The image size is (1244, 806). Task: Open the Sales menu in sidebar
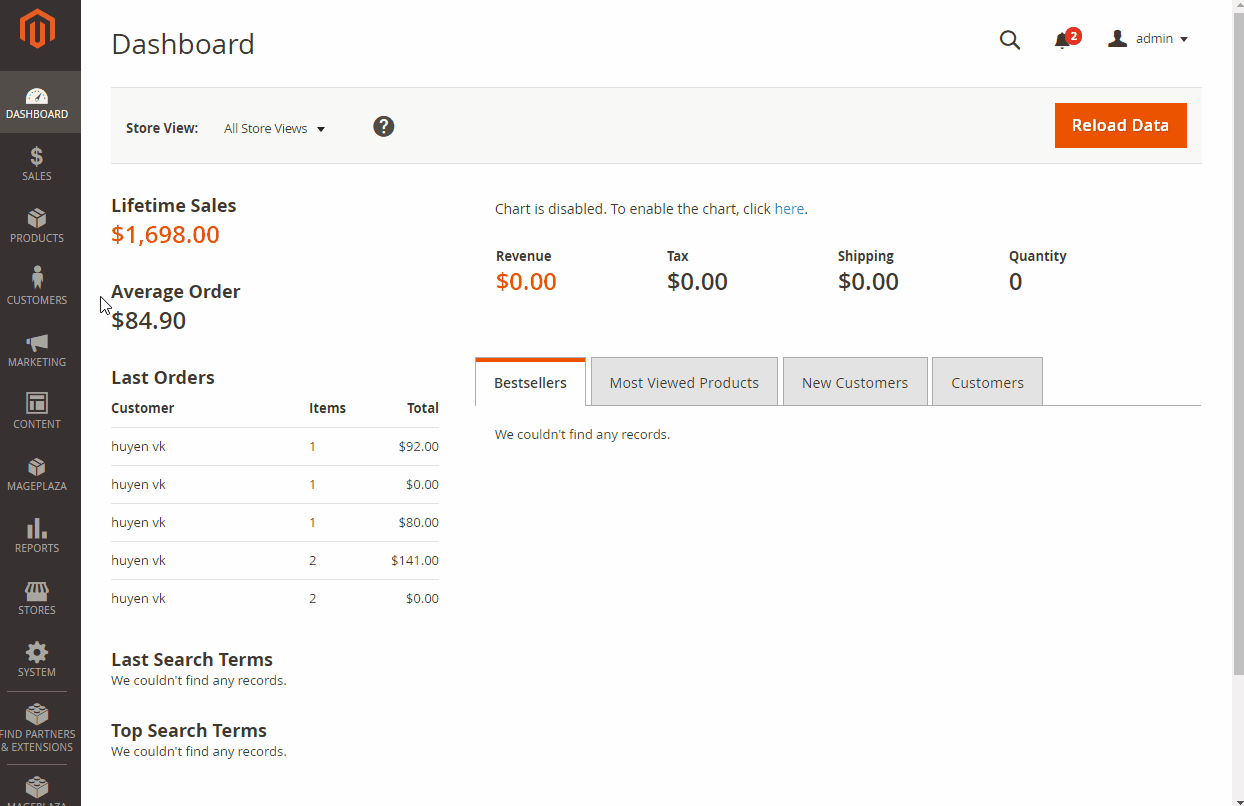37,164
